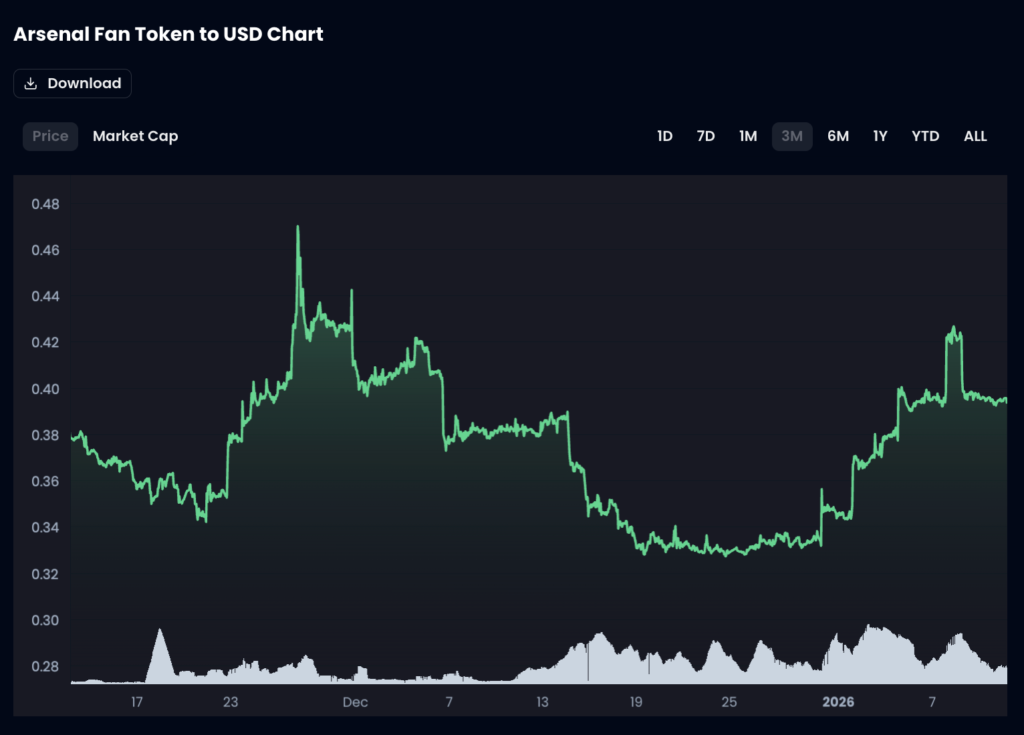The height and width of the screenshot is (735, 1024).
Task: Select the 1D time range
Action: 665,136
